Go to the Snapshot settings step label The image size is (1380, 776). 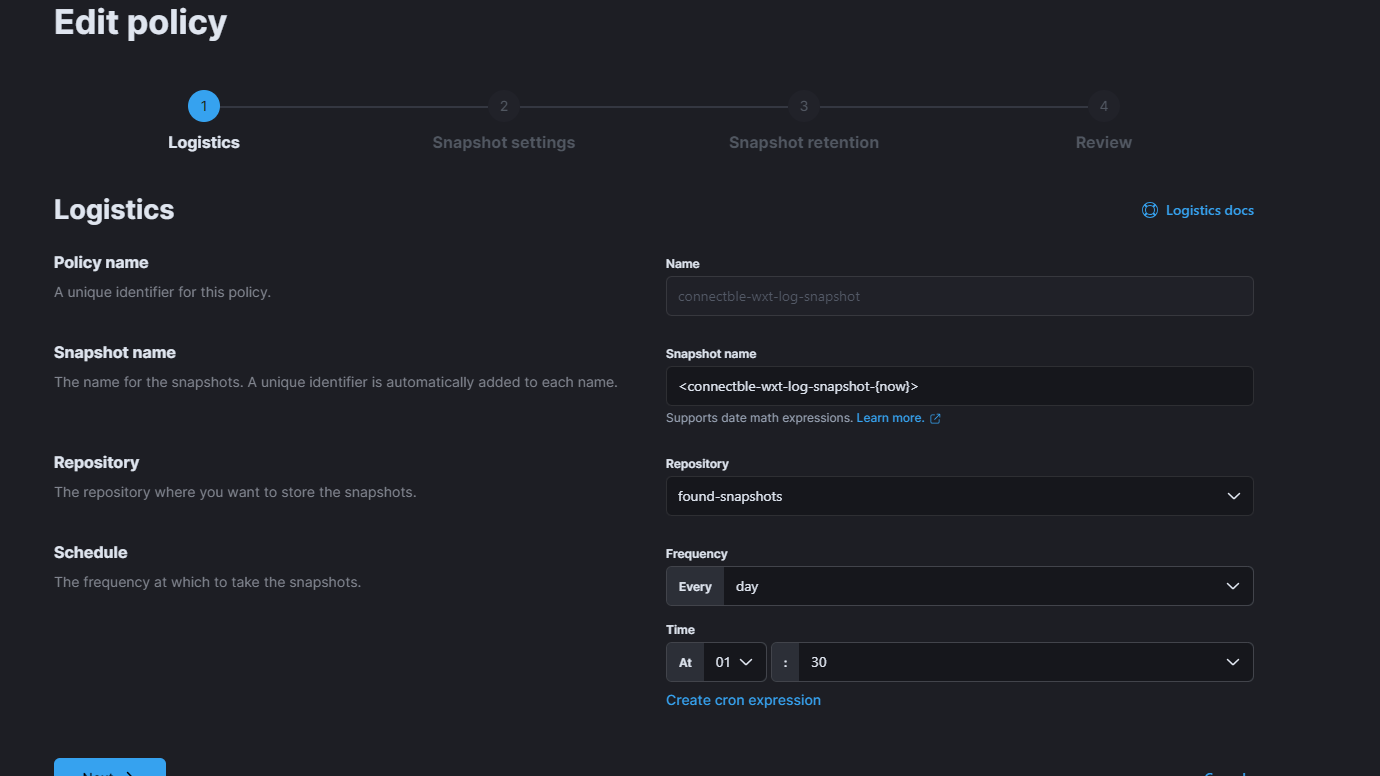coord(504,142)
